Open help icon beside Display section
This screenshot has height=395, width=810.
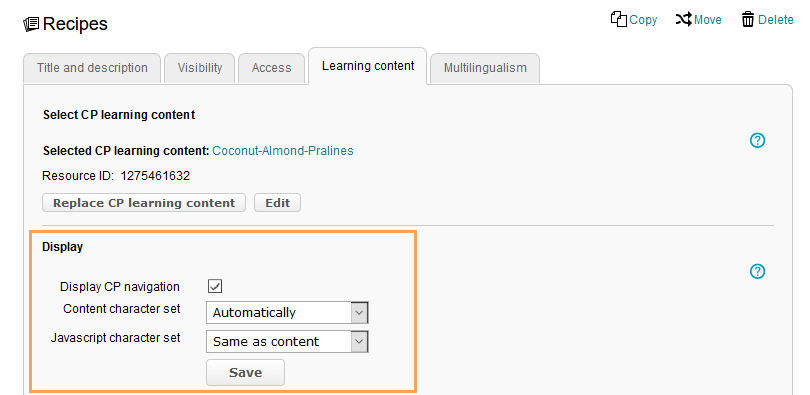click(x=757, y=271)
